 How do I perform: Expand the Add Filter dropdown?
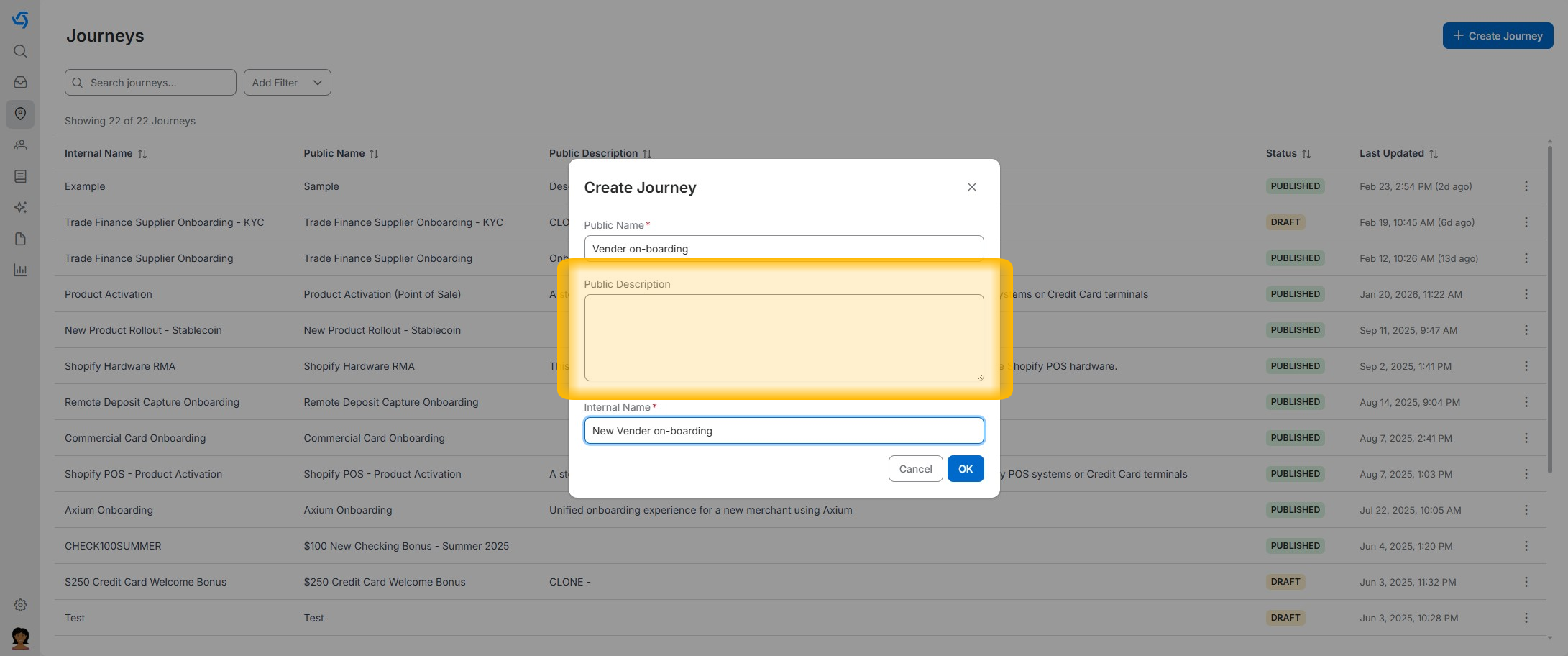point(287,83)
